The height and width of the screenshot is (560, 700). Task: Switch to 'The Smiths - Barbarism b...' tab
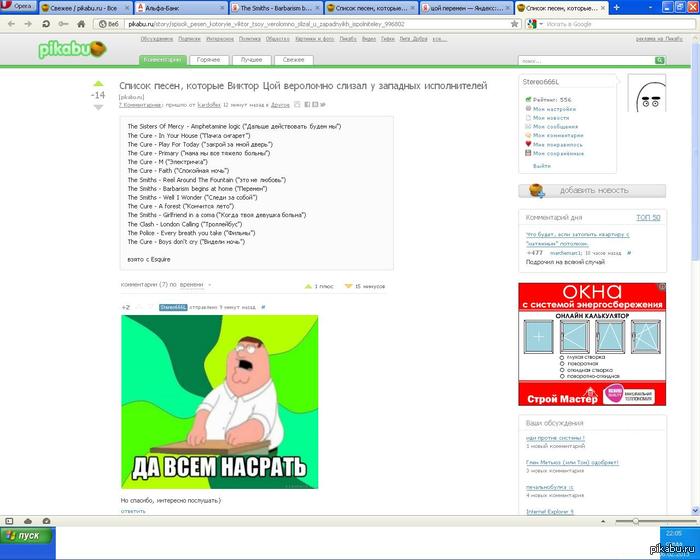276,8
